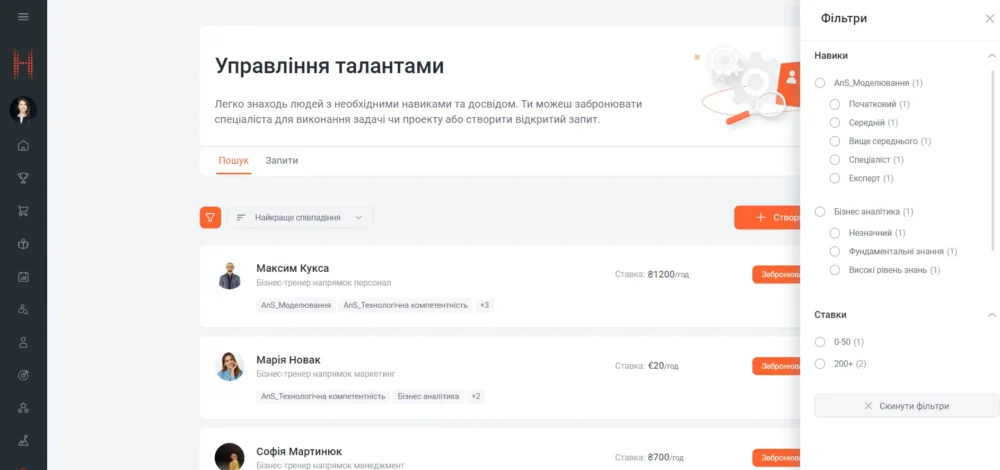Open the Найкраще співпадіння sort dropdown
The width and height of the screenshot is (1000, 470).
300,217
